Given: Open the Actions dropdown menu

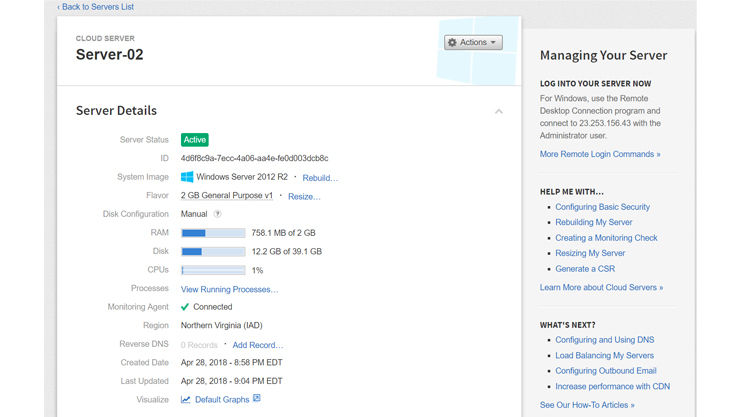Looking at the screenshot, I should click(473, 42).
